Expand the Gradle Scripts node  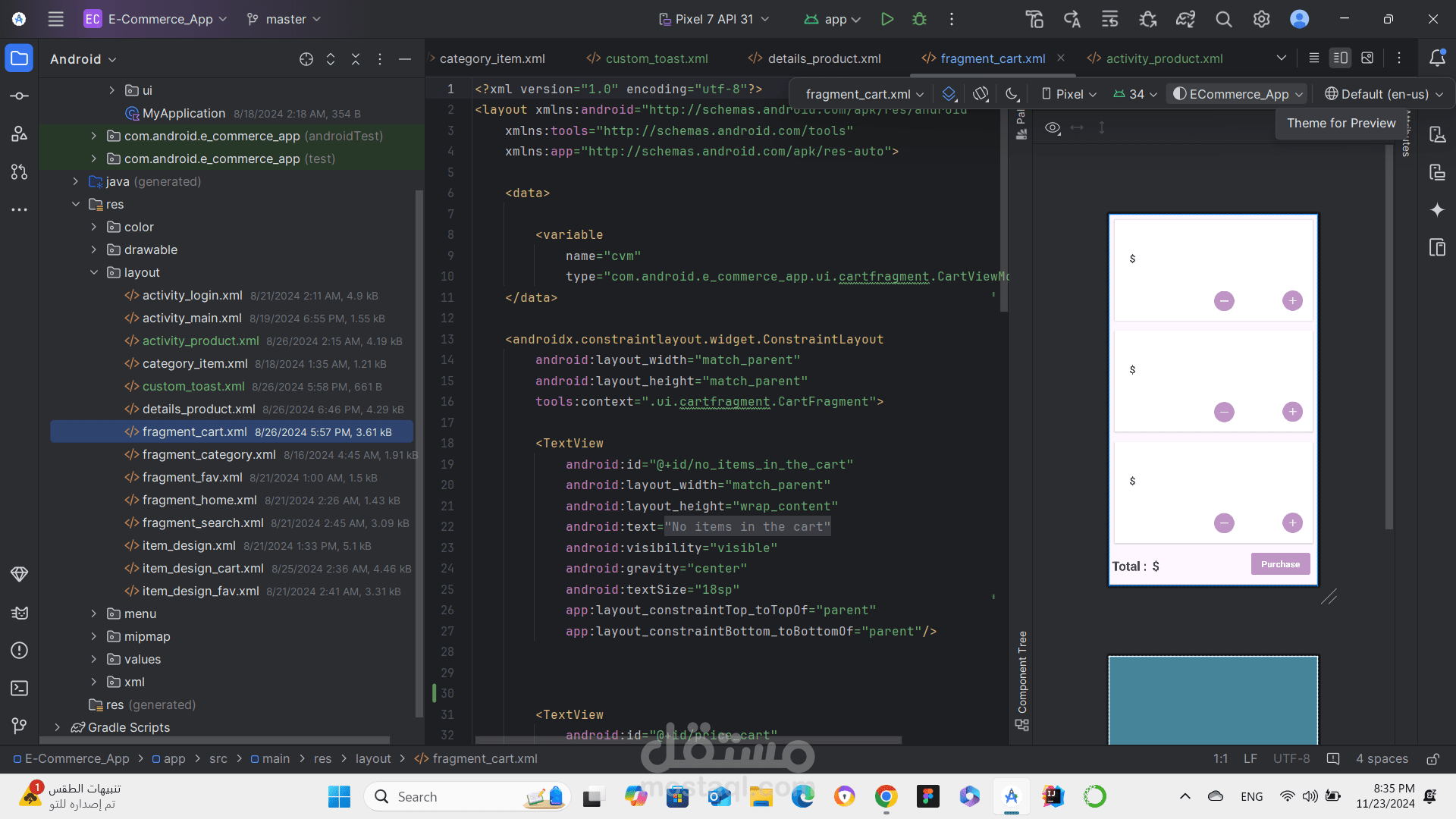pos(57,727)
